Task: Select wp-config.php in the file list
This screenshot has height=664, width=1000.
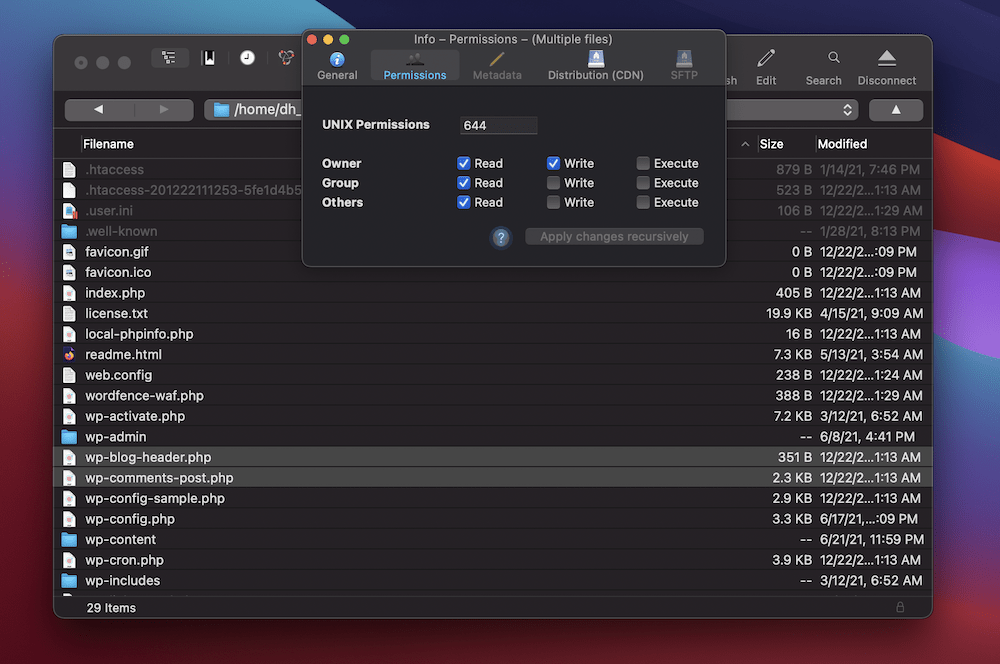Action: coord(130,519)
